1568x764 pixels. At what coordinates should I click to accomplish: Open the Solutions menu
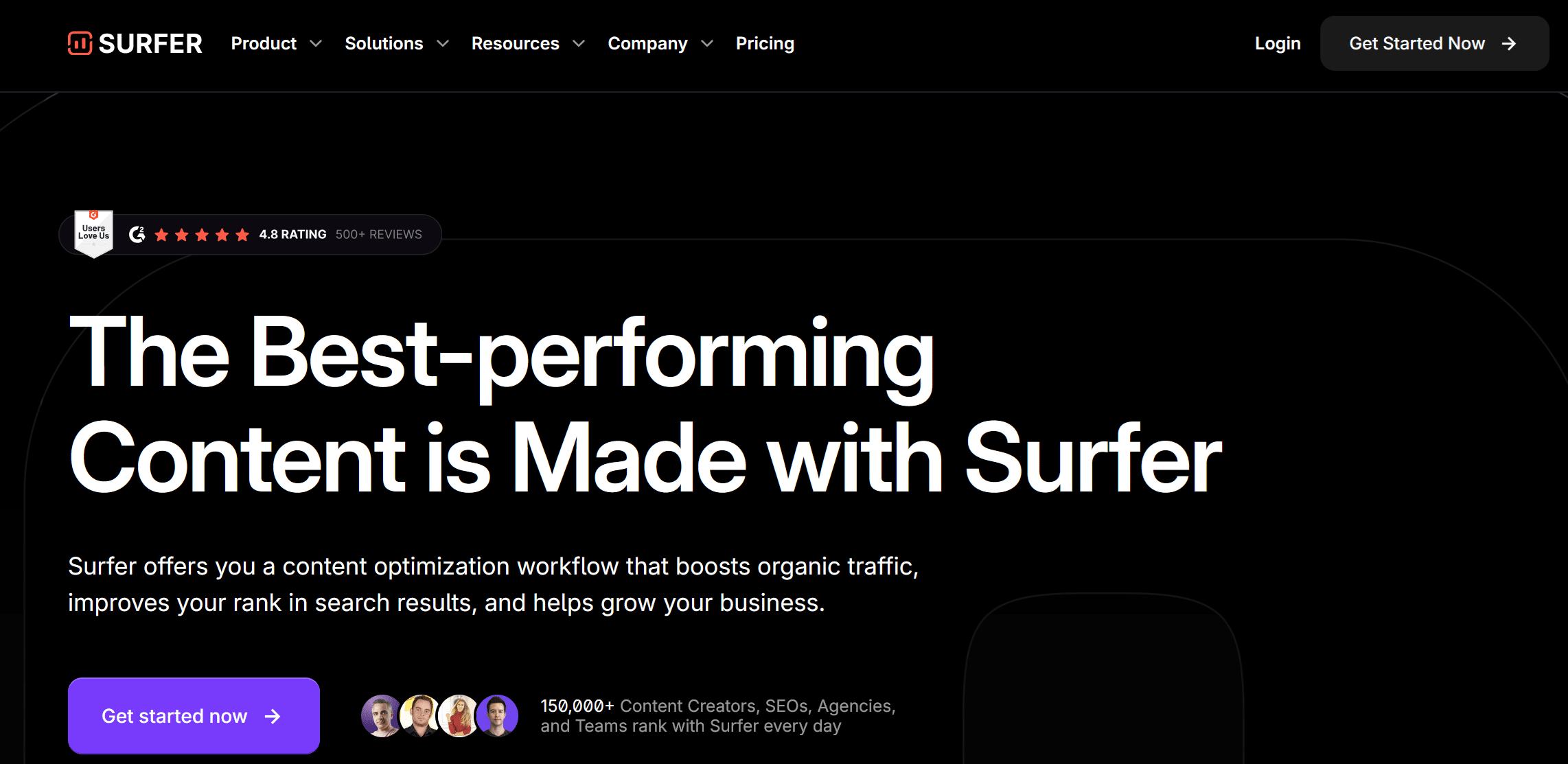pos(384,43)
